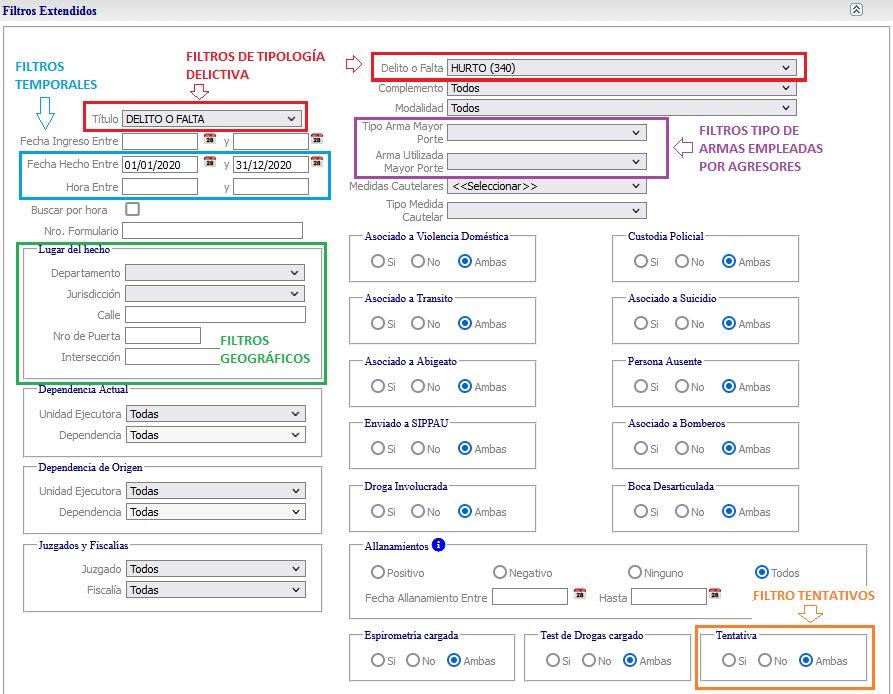Open calendar for Fecha Ingreso end date
Screen dimensions: 893x694
point(317,140)
